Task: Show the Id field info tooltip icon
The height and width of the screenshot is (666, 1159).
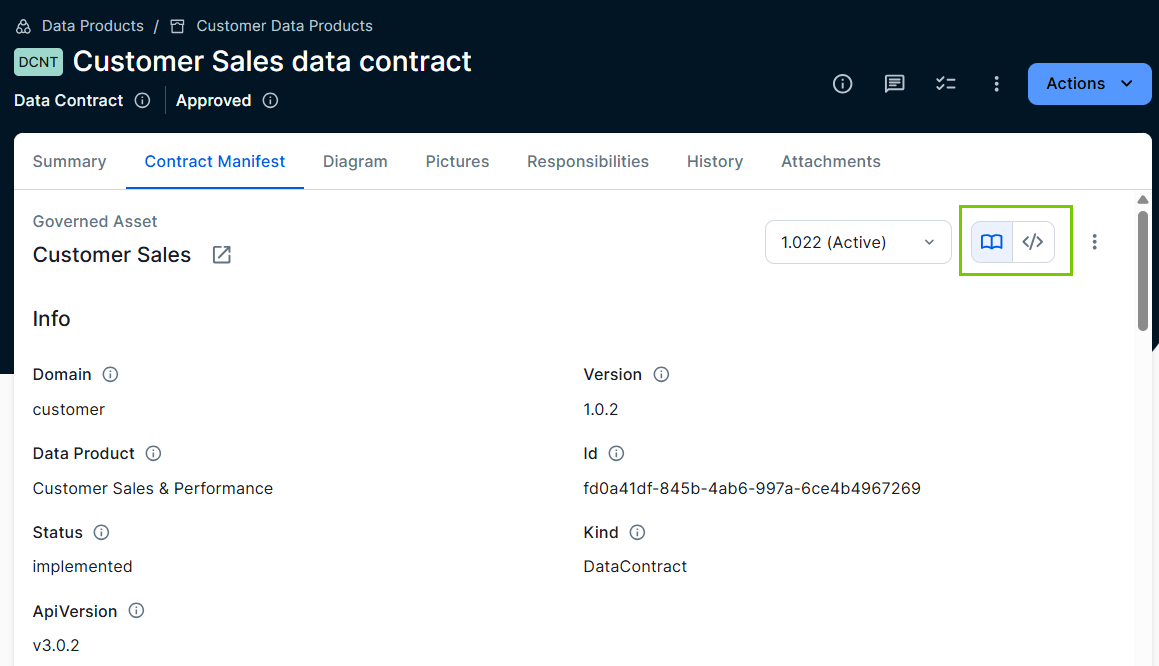Action: coord(617,453)
